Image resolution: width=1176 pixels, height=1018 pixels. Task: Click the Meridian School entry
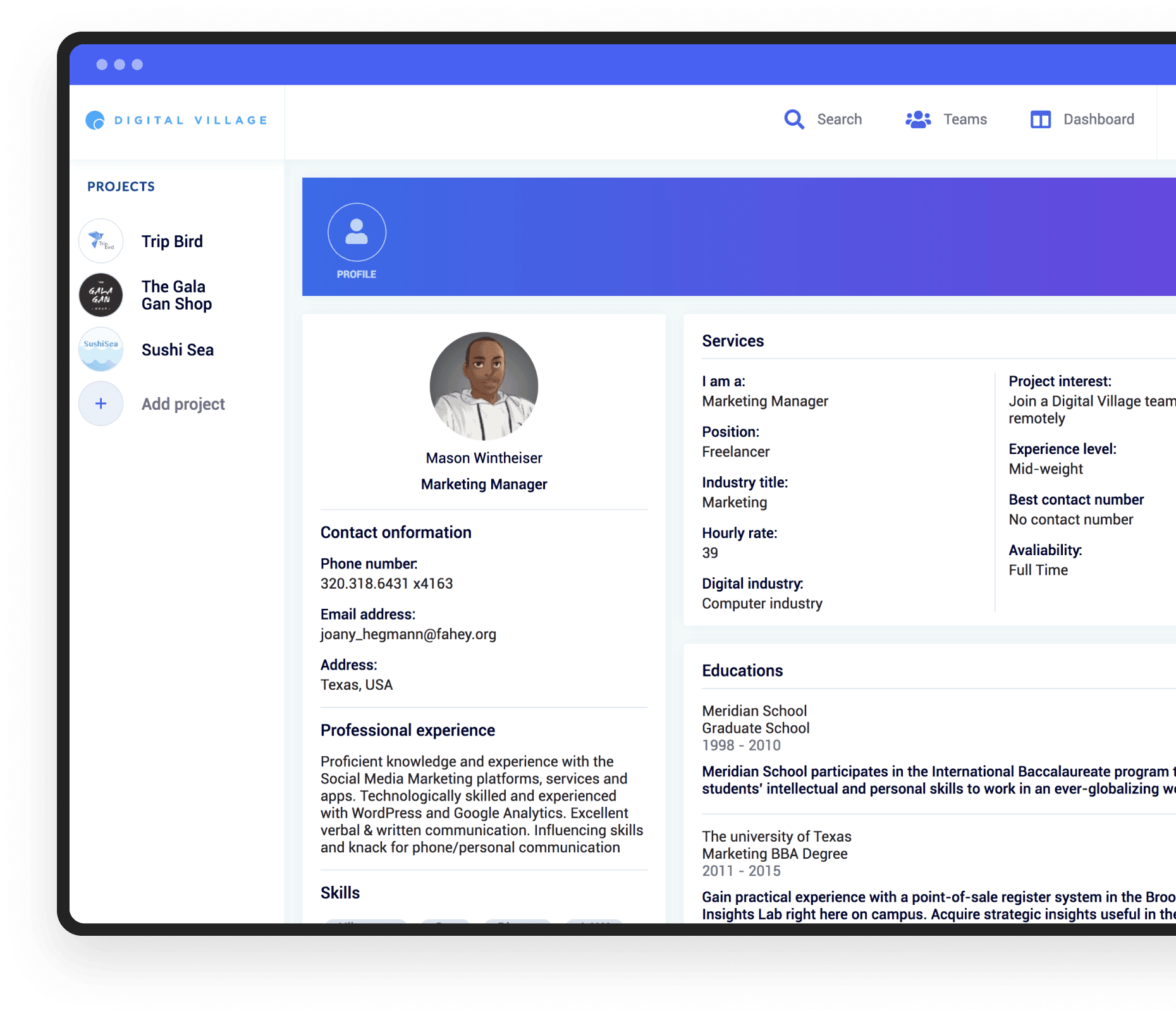click(754, 711)
